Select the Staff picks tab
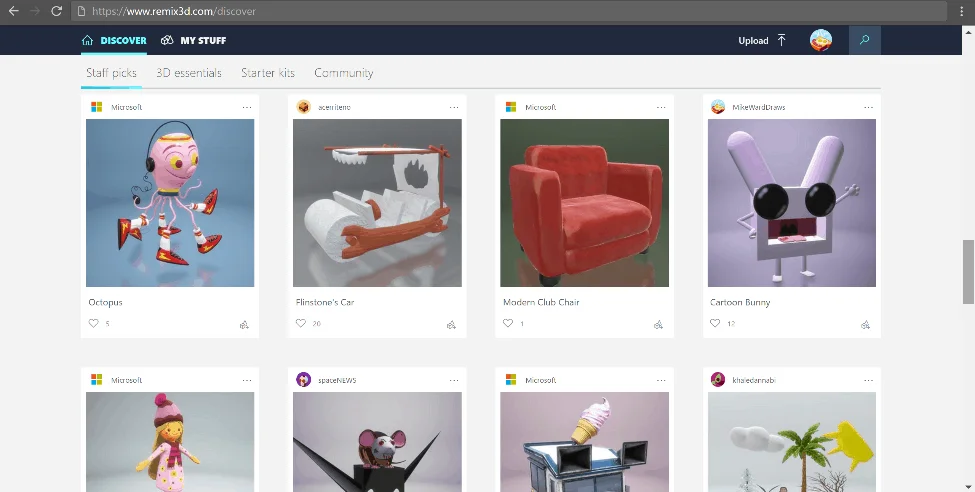 tap(111, 73)
